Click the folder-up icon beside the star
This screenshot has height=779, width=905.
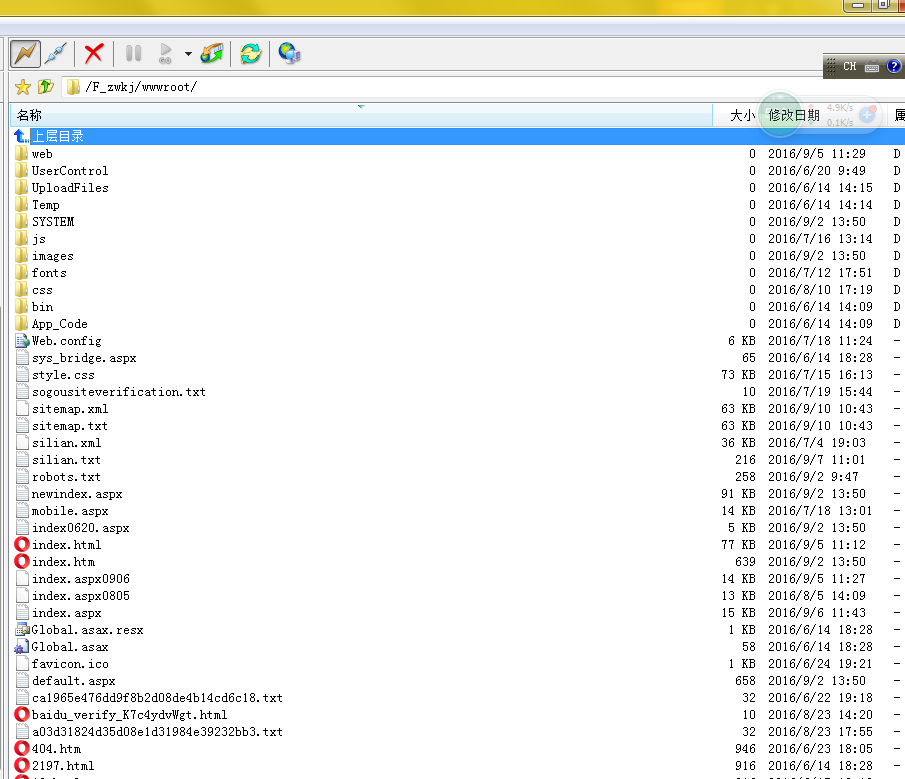point(45,87)
